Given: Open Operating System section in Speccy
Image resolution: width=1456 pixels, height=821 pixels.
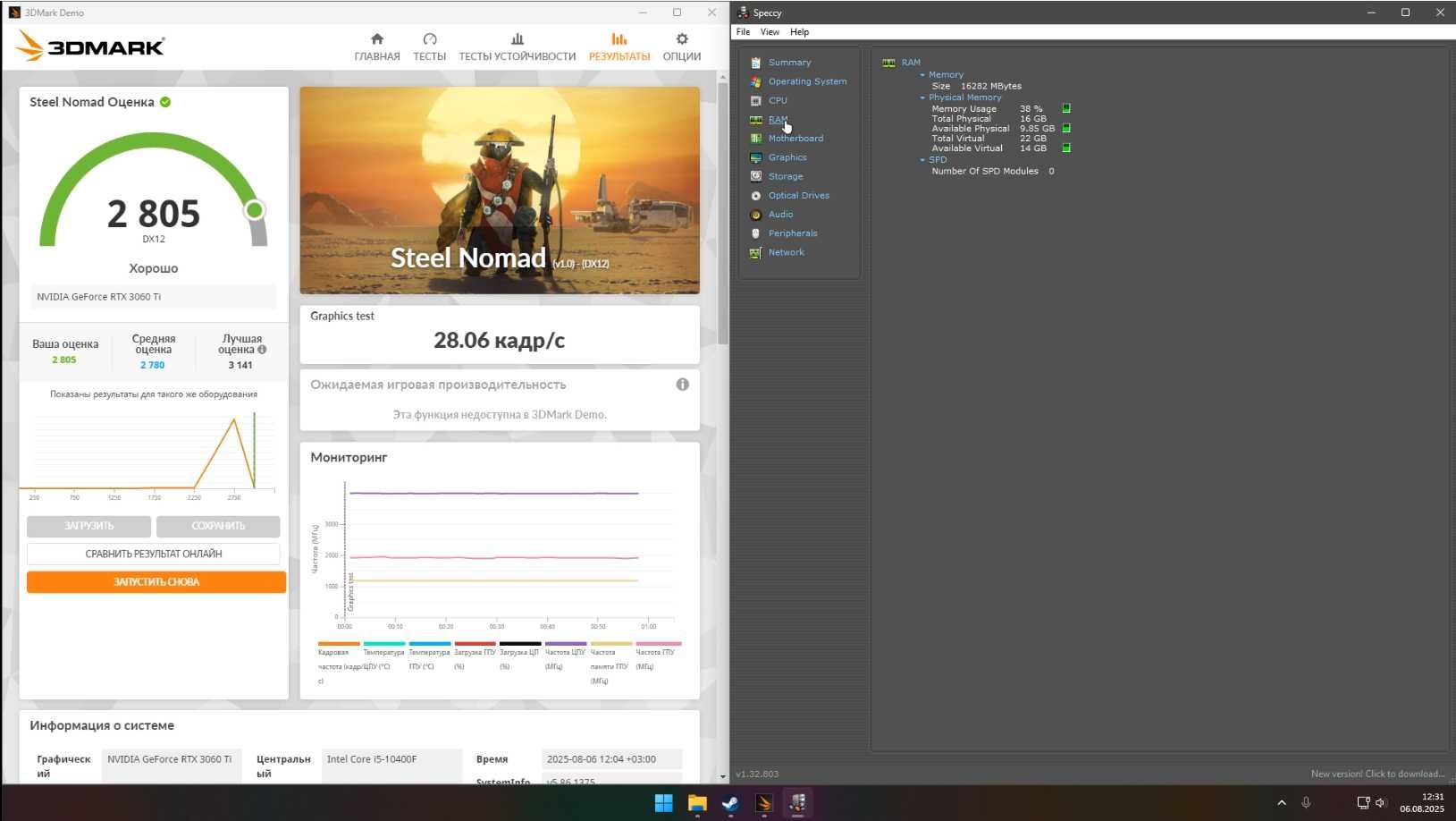Looking at the screenshot, I should point(807,81).
